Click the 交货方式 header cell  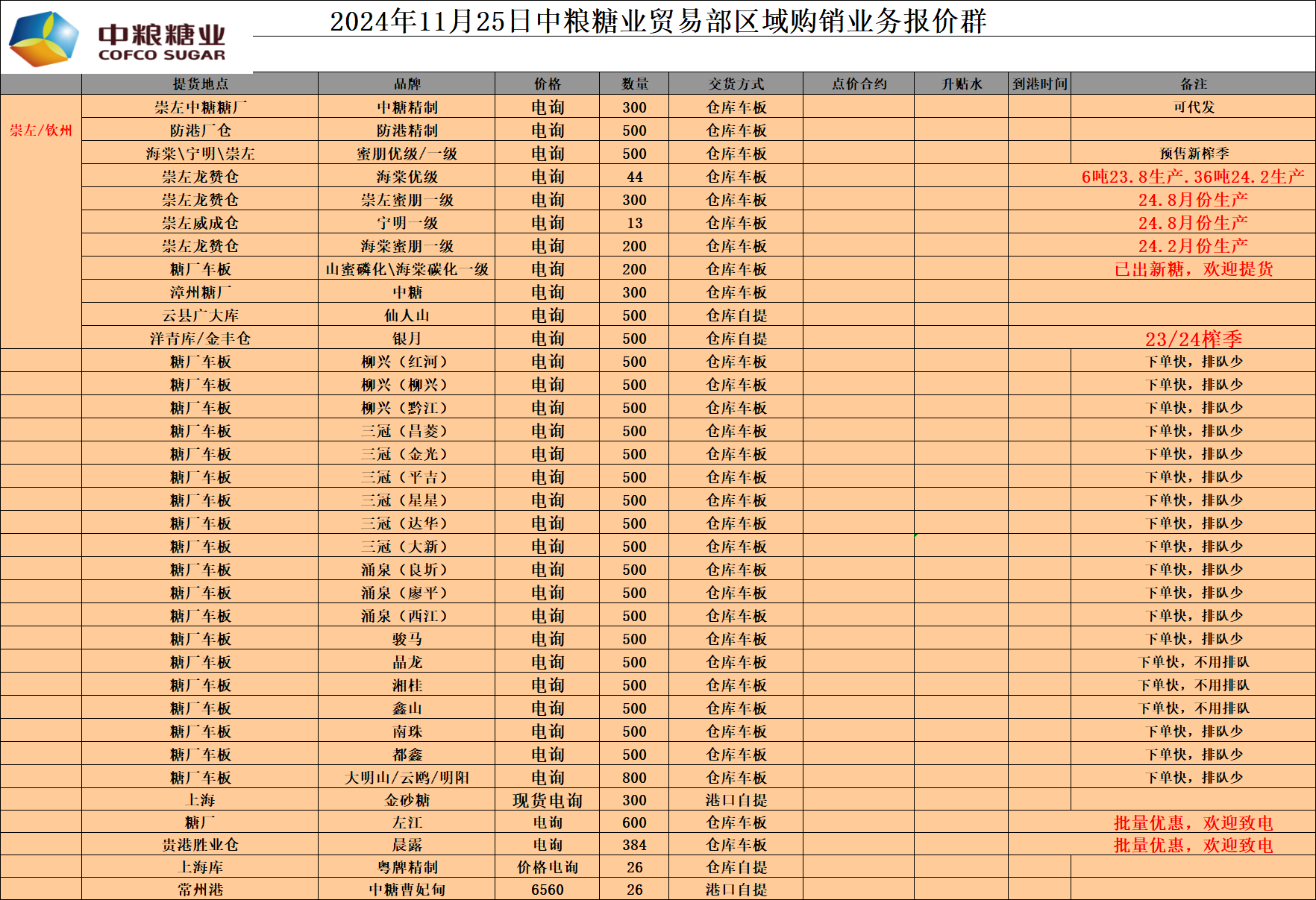point(736,84)
